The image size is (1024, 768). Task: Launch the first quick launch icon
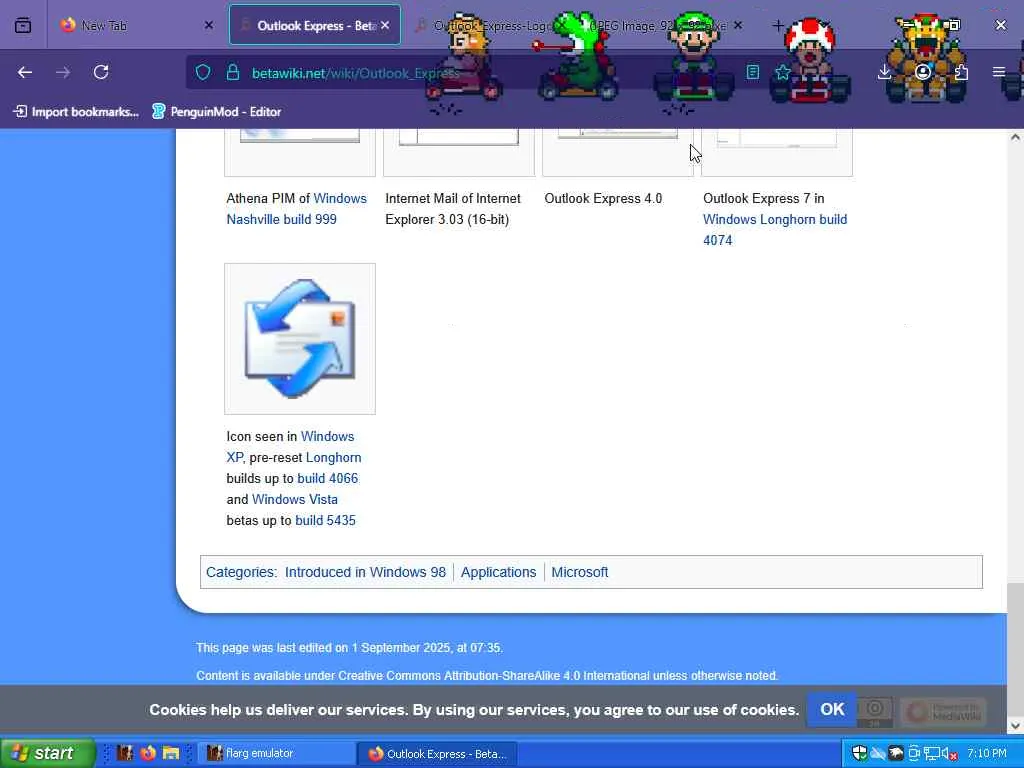point(125,753)
